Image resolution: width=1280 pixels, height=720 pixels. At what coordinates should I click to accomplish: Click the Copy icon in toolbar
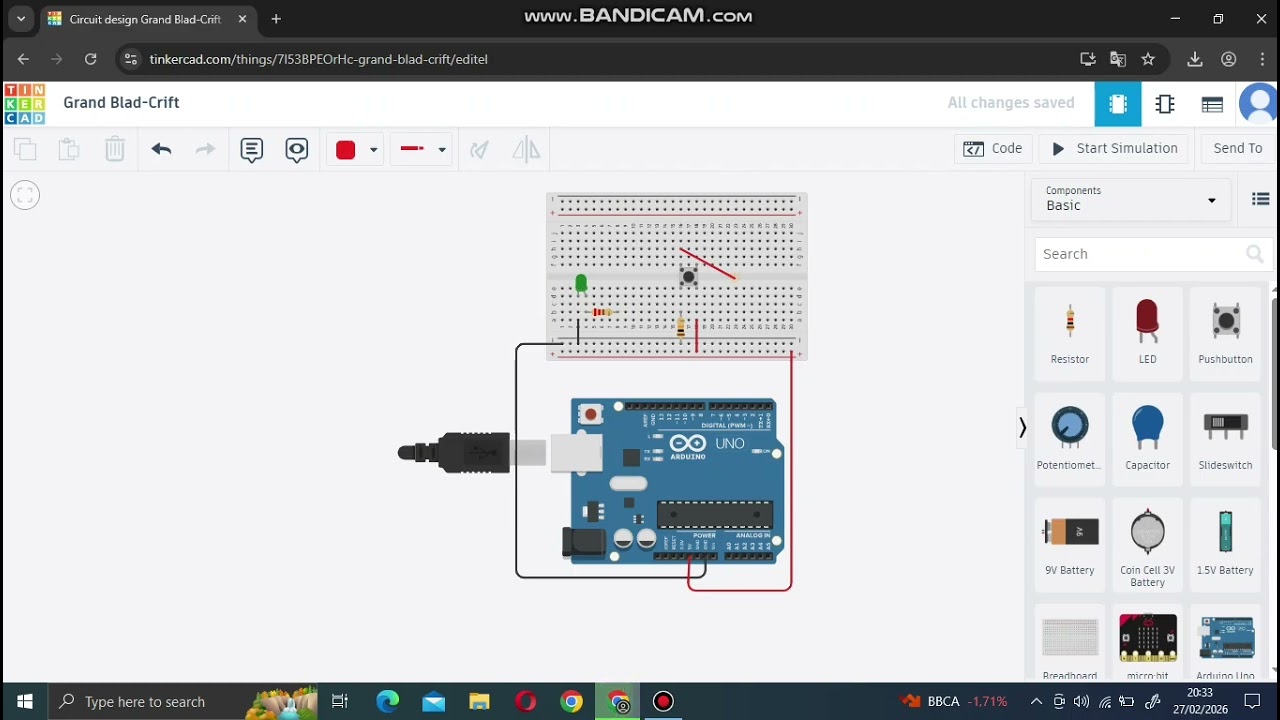[25, 150]
